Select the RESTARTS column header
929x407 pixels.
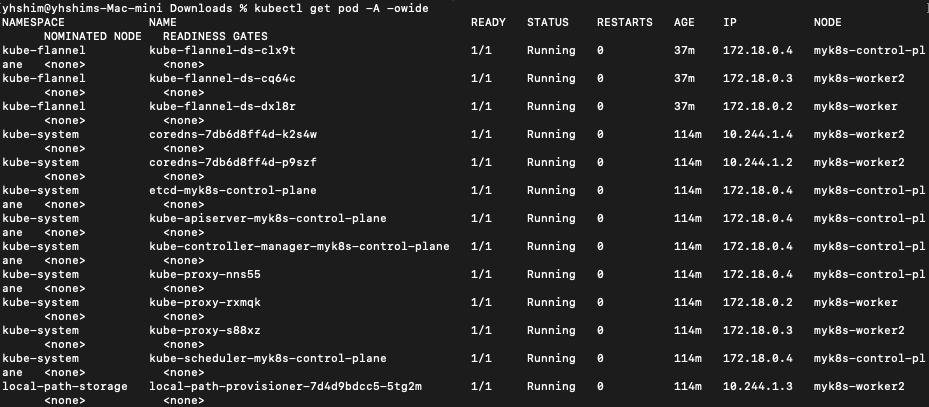point(624,23)
